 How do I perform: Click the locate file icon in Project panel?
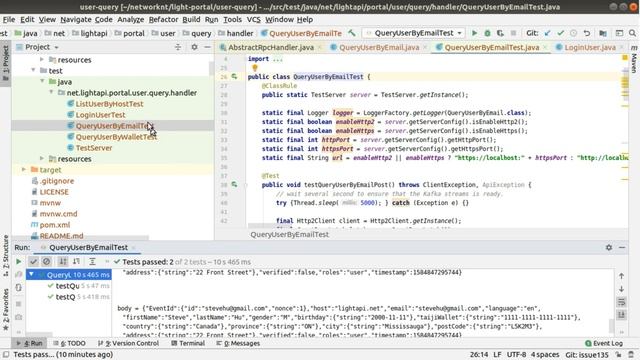click(x=178, y=47)
